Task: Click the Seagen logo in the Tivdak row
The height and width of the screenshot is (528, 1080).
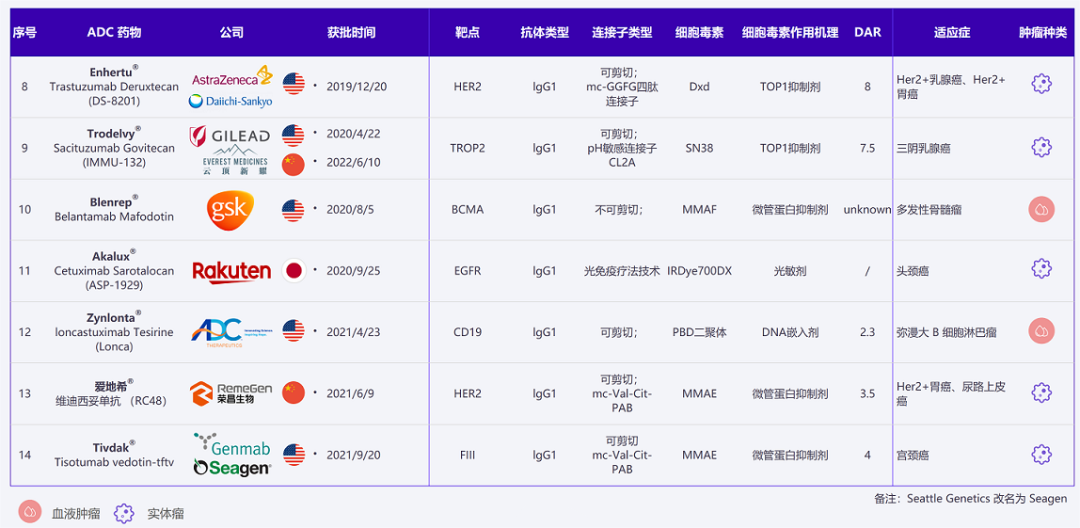Action: coord(231,467)
